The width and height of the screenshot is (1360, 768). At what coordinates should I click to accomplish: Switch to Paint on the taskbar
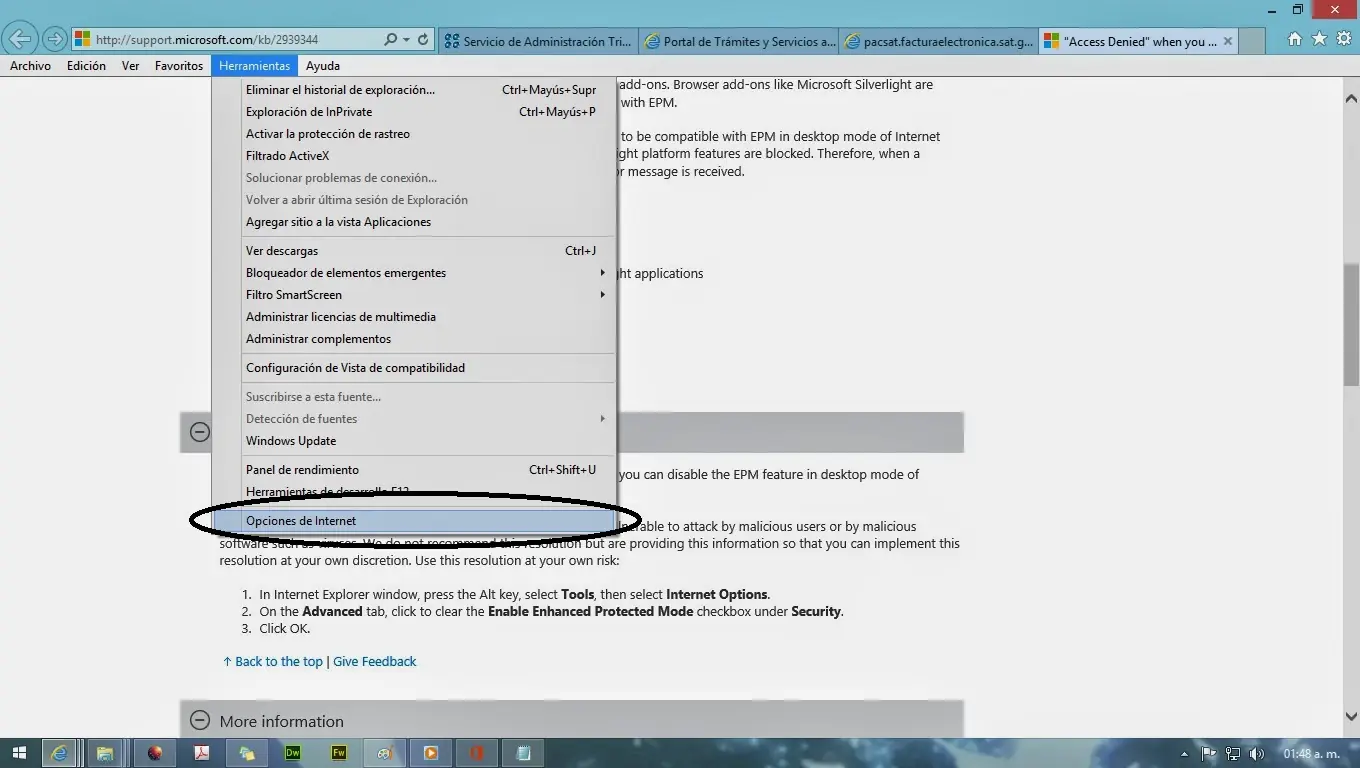384,753
